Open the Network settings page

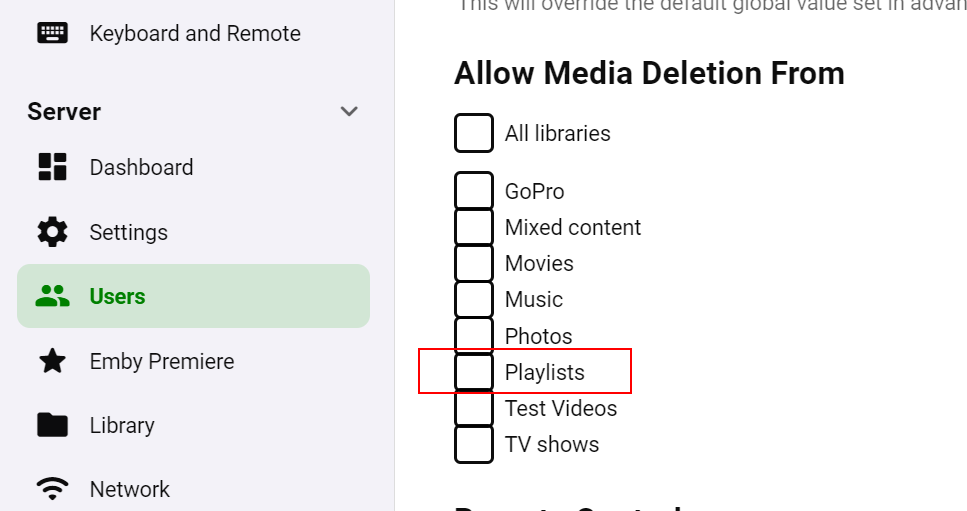click(x=130, y=489)
